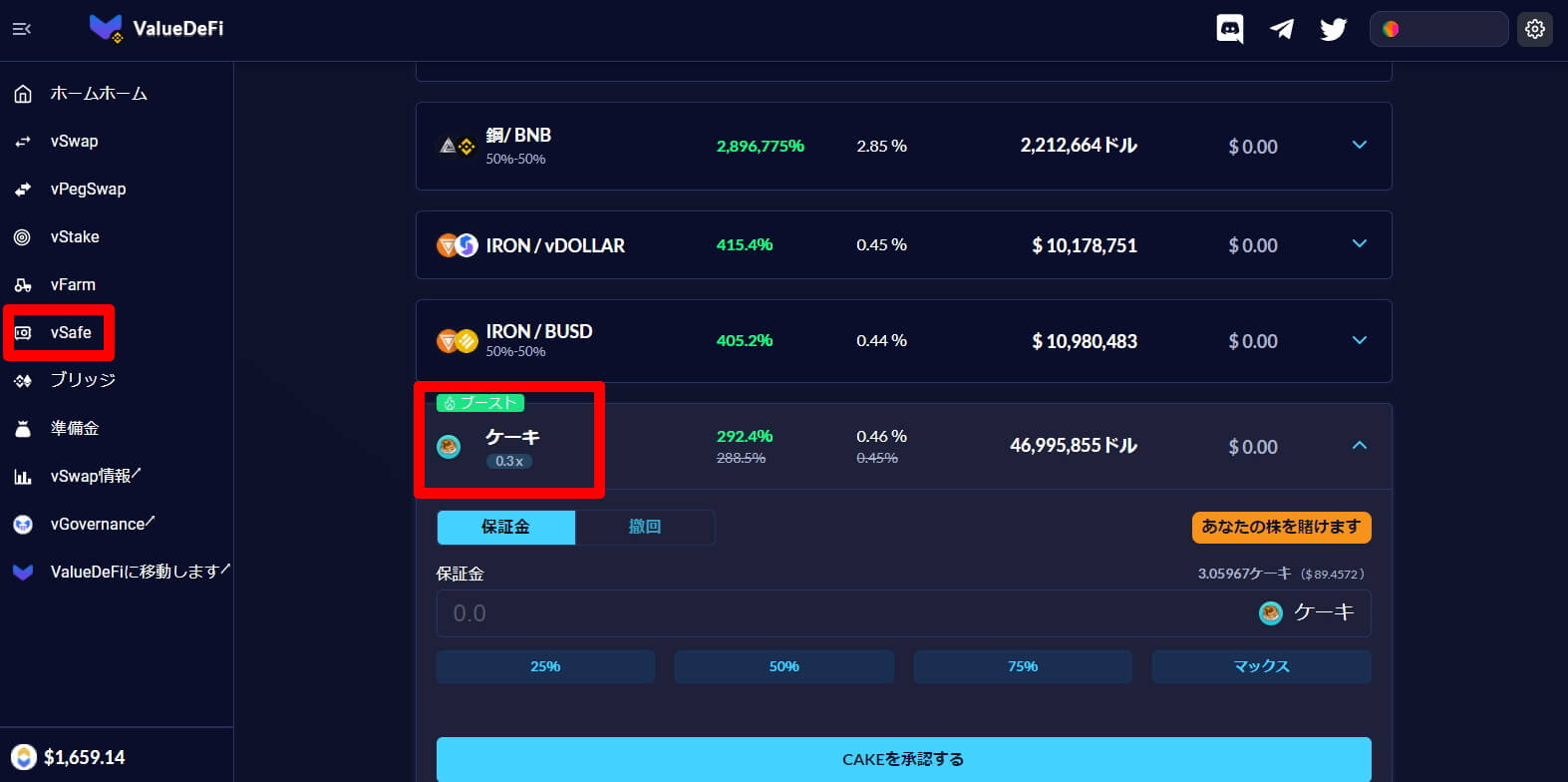Select the 保証金 deposit tab
Viewport: 1568px width, 782px height.
pyautogui.click(x=506, y=527)
